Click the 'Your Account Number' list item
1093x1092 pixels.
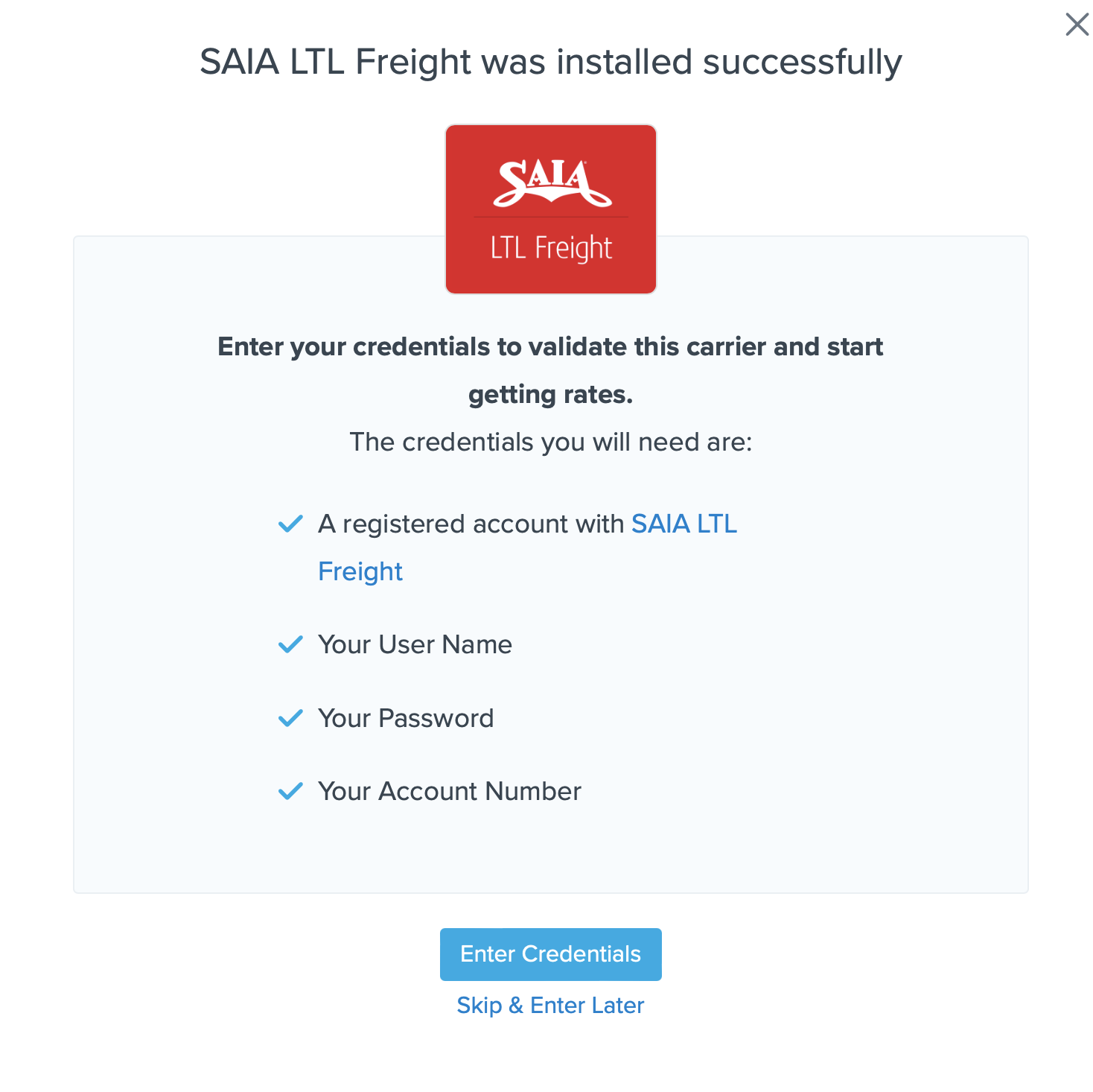pyautogui.click(x=449, y=791)
